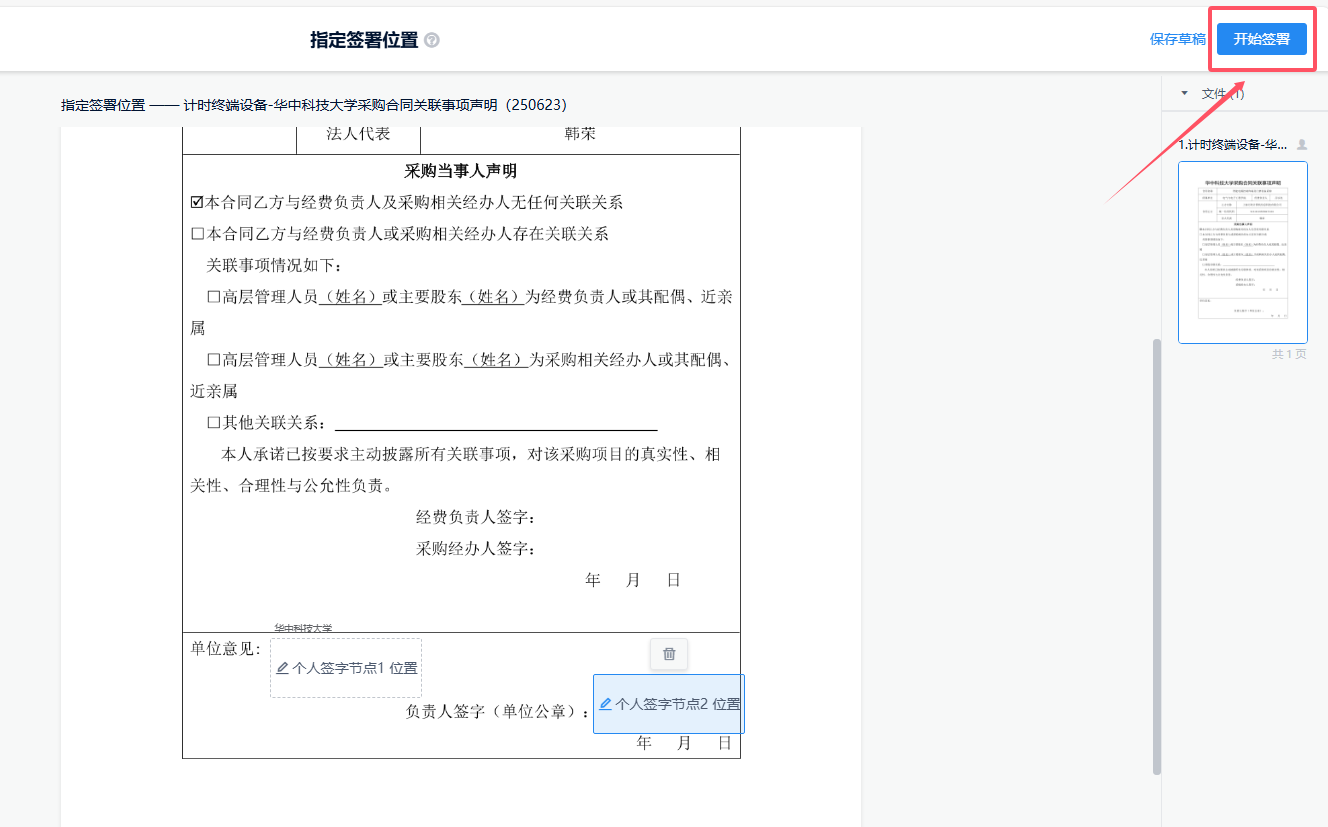This screenshot has width=1328, height=827.
Task: Open the document page thumbnail
Action: coord(1242,252)
